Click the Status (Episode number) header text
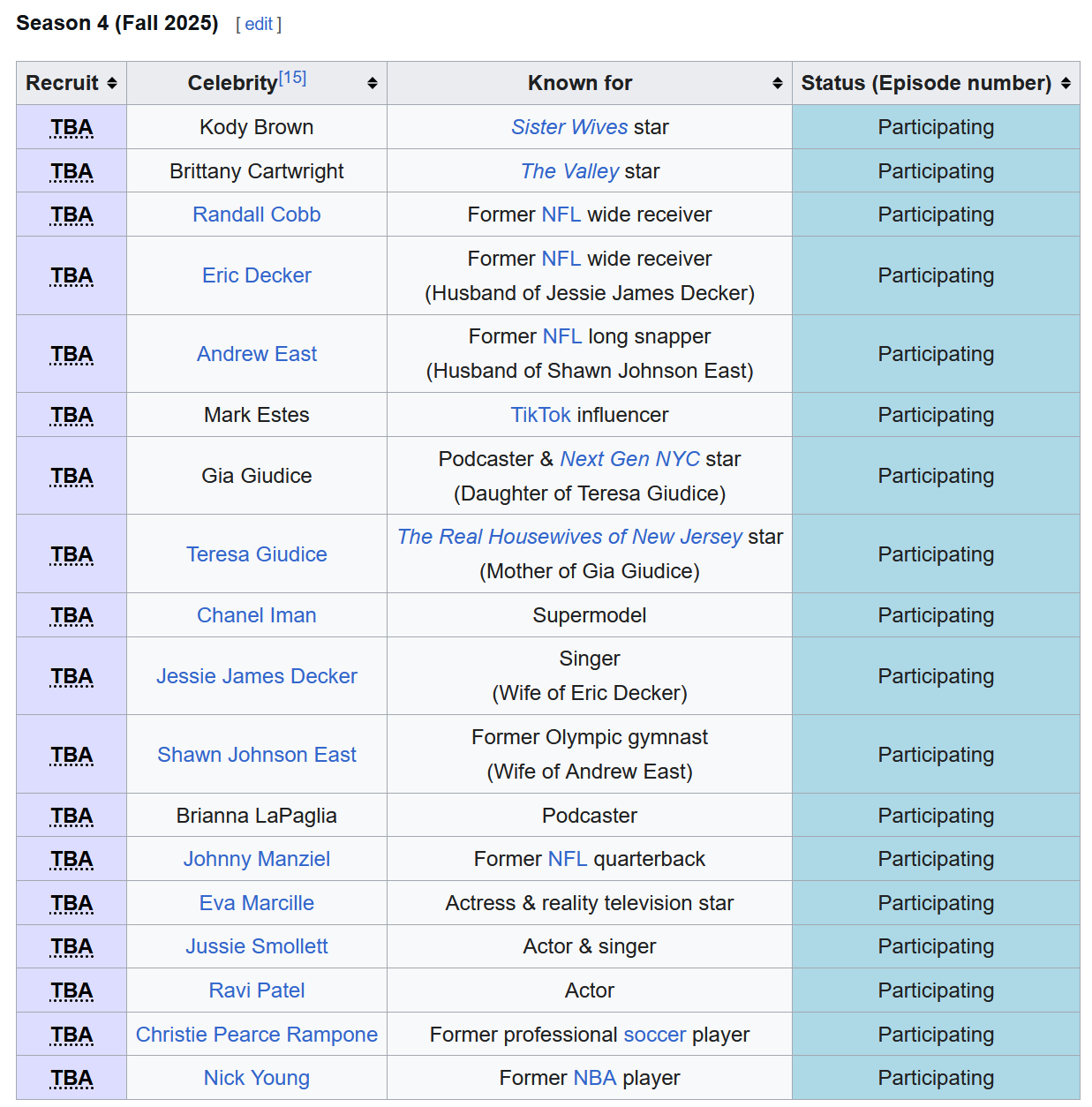This screenshot has height=1107, width=1092. point(926,83)
